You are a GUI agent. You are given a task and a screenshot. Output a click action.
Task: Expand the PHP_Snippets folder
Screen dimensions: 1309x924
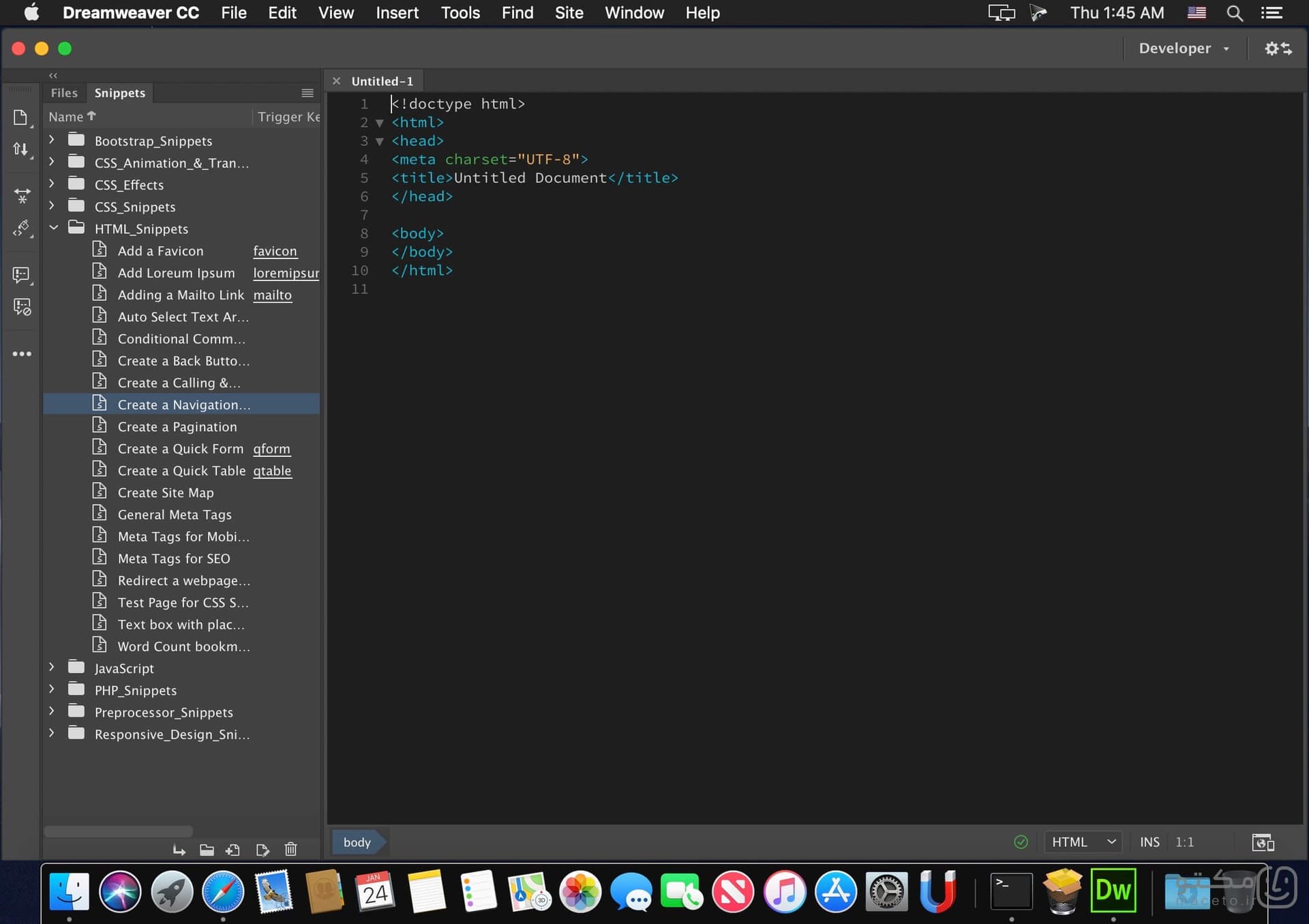(52, 689)
